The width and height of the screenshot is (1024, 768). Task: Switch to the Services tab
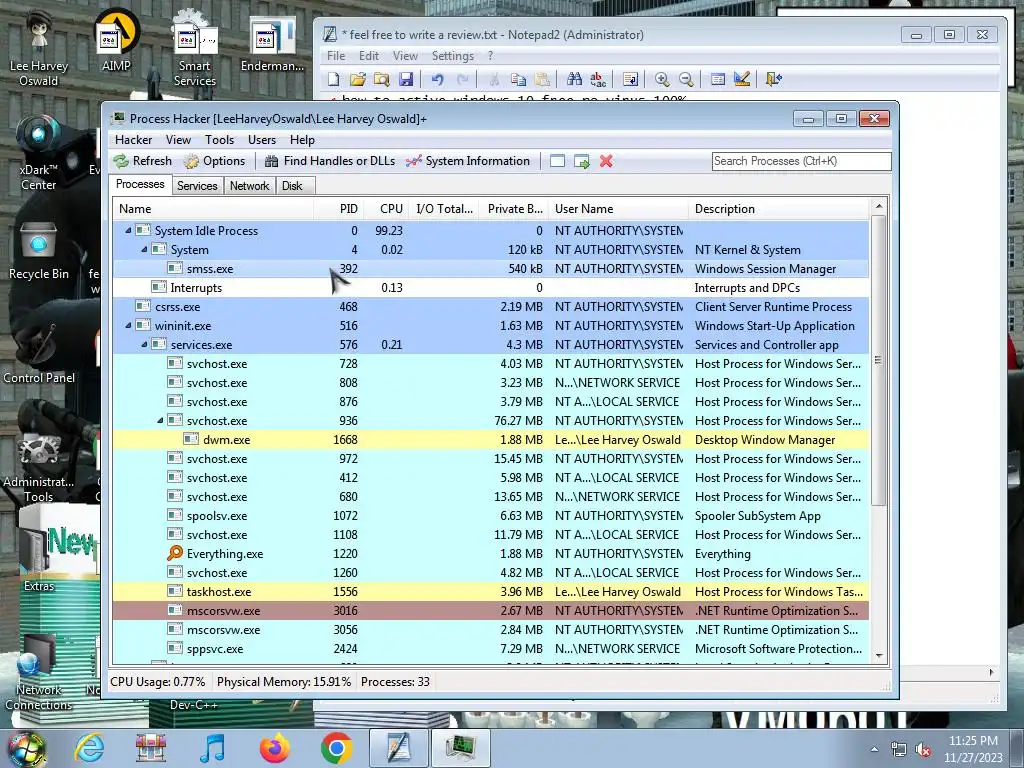click(197, 186)
